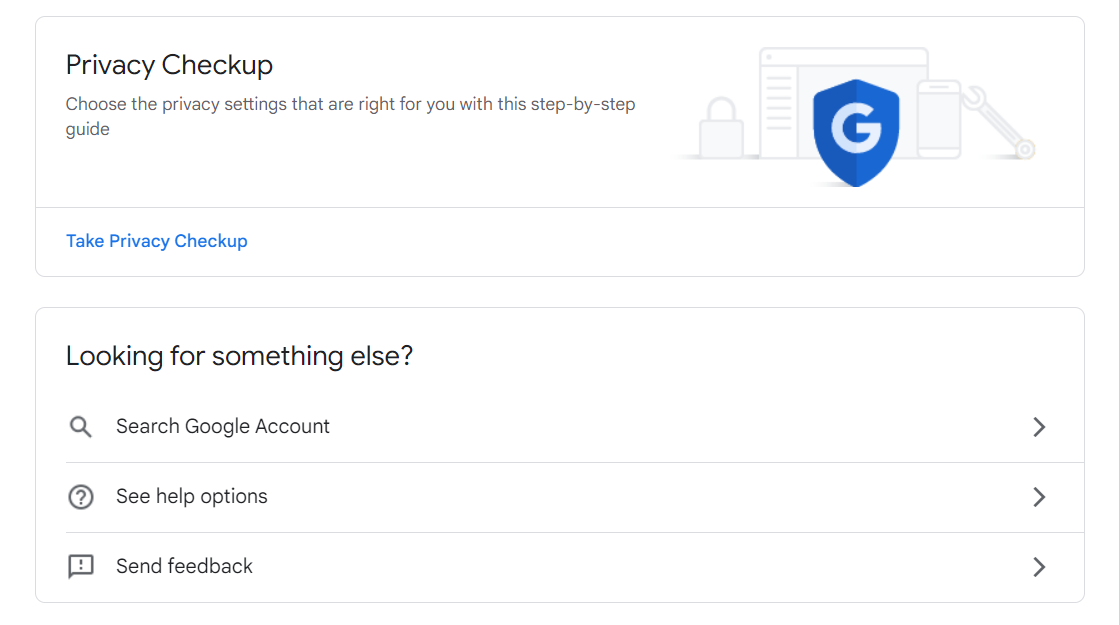The image size is (1119, 625).
Task: Open the Take Privacy Checkup link
Action: tap(157, 241)
